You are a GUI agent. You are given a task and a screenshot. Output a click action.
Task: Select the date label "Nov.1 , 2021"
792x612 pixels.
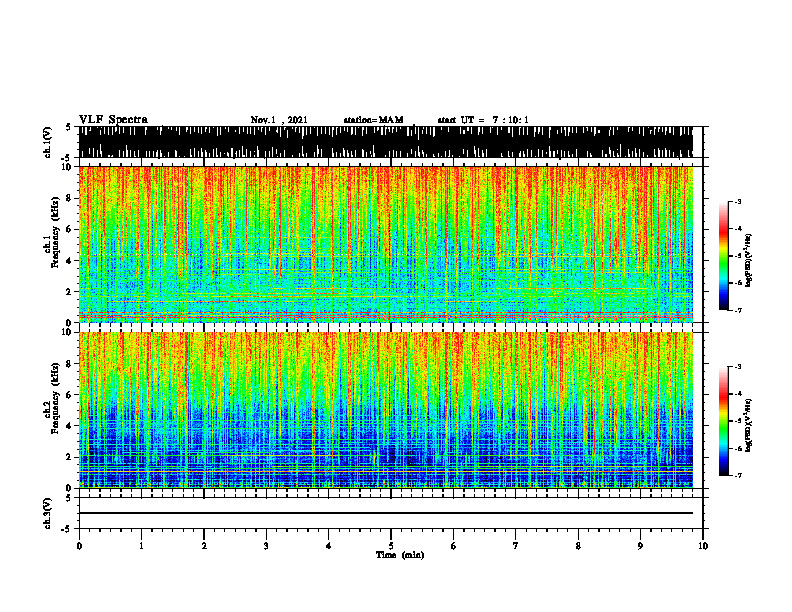tap(279, 120)
